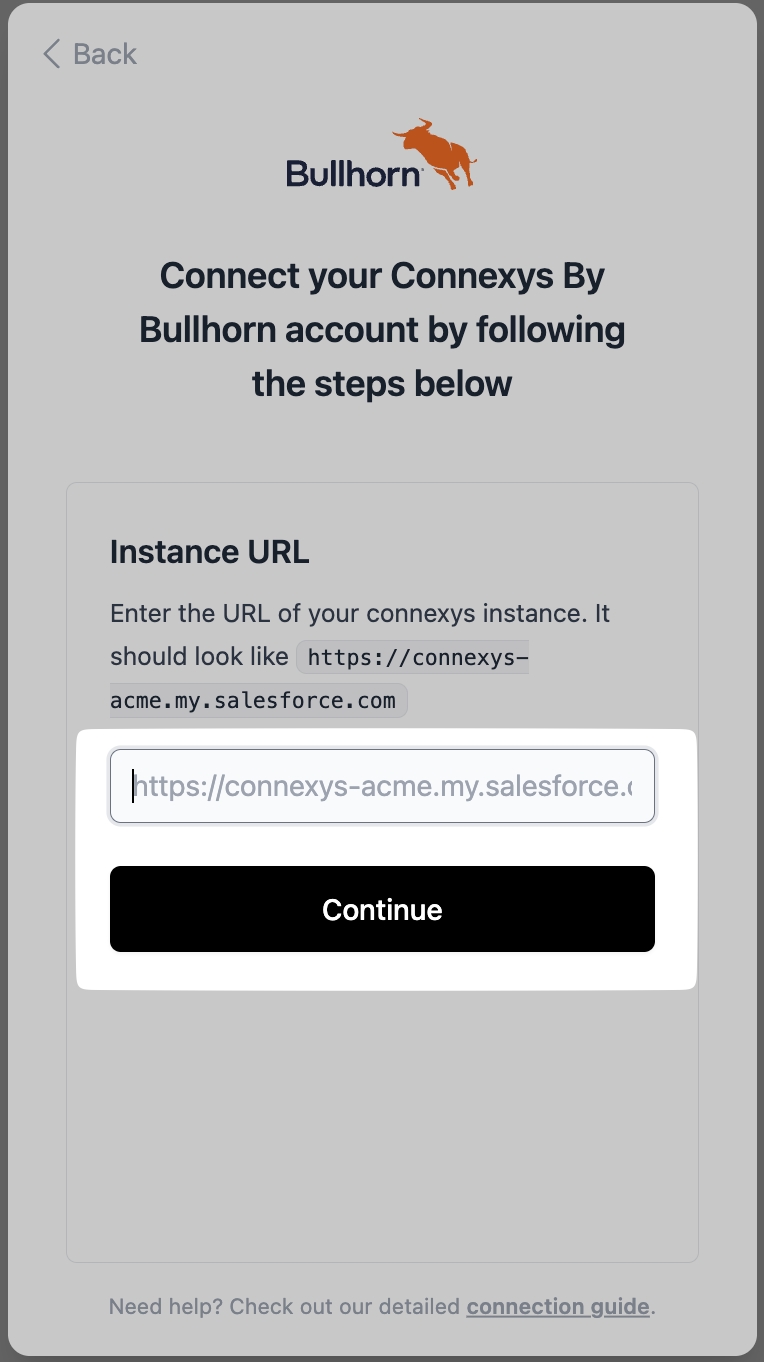
Task: Click the 'acme.my.salesforce.com' code snippet line
Action: (253, 700)
